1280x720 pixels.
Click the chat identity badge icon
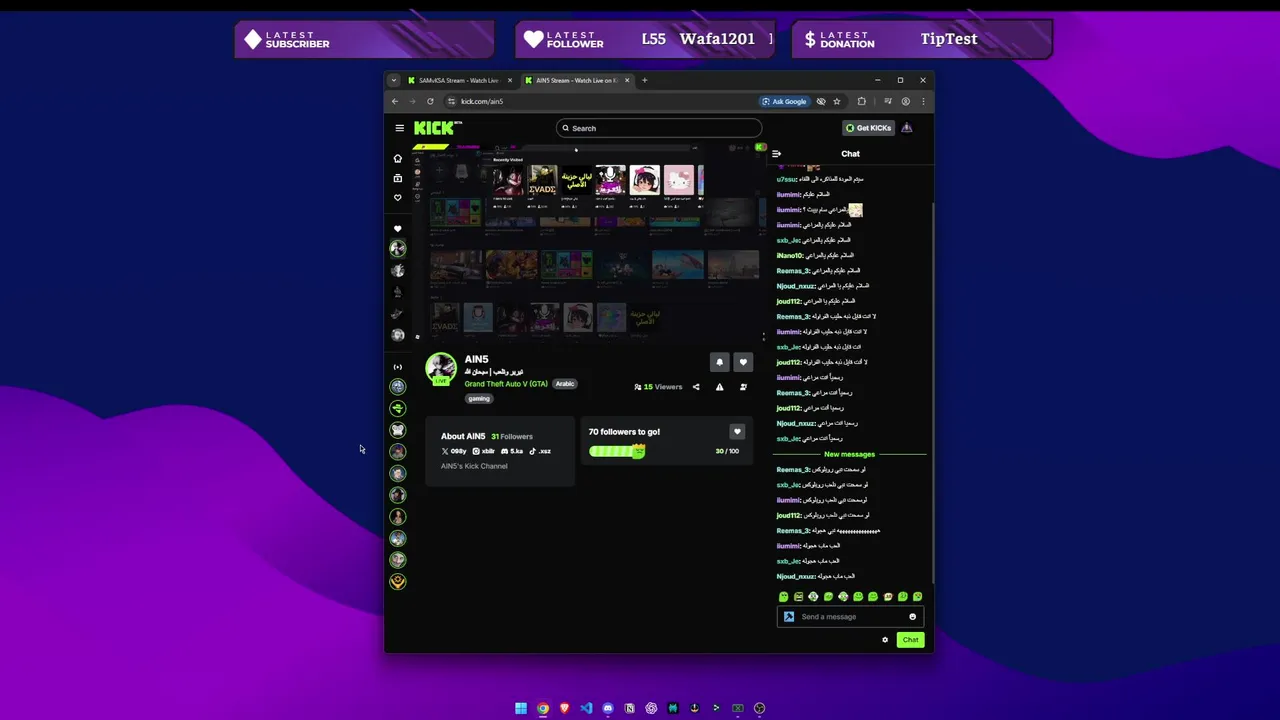789,617
